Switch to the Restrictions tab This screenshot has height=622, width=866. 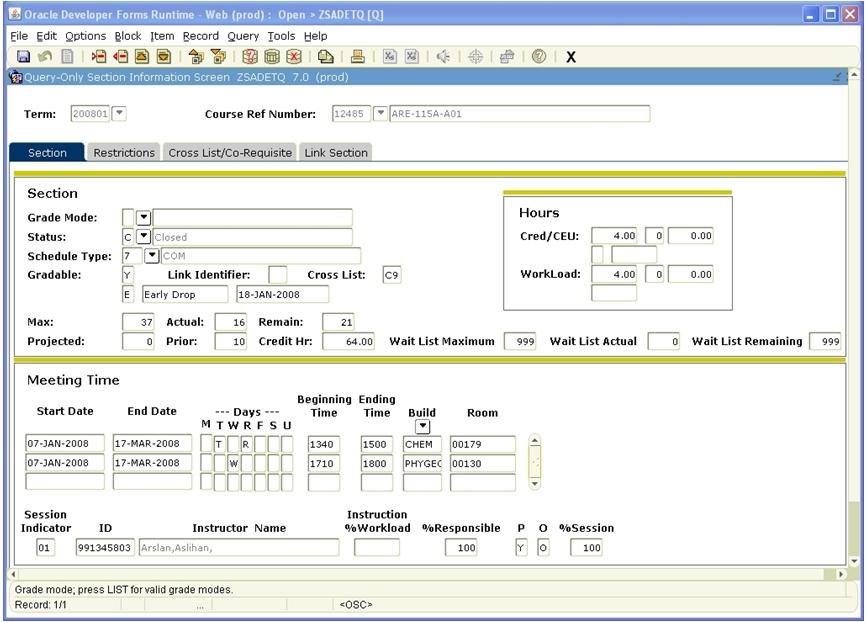pos(124,153)
